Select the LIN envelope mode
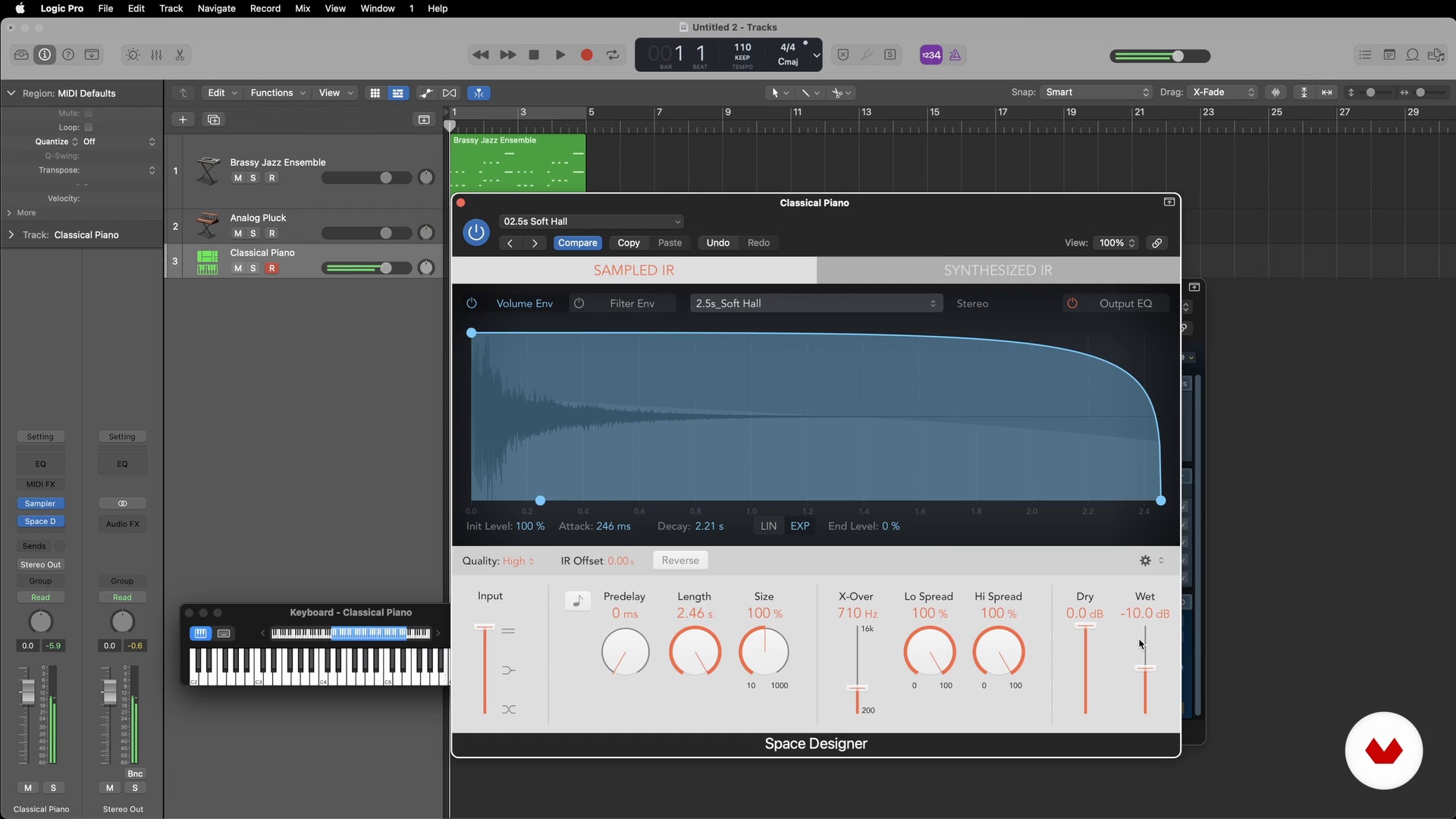The image size is (1456, 819). (768, 526)
